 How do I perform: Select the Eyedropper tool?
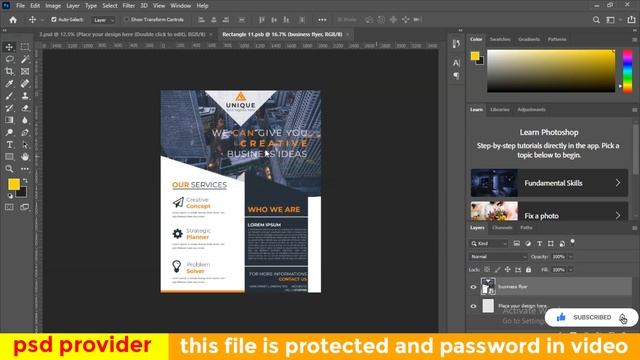pos(9,84)
